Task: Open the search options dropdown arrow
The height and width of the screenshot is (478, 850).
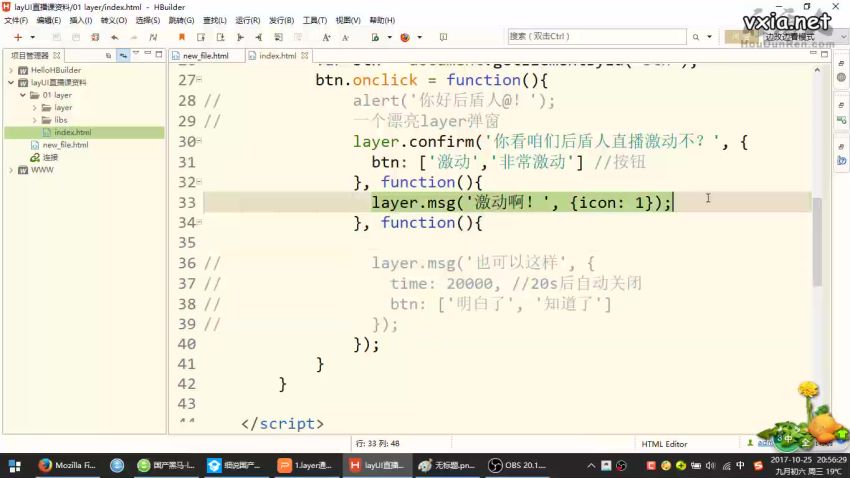Action: coord(709,37)
